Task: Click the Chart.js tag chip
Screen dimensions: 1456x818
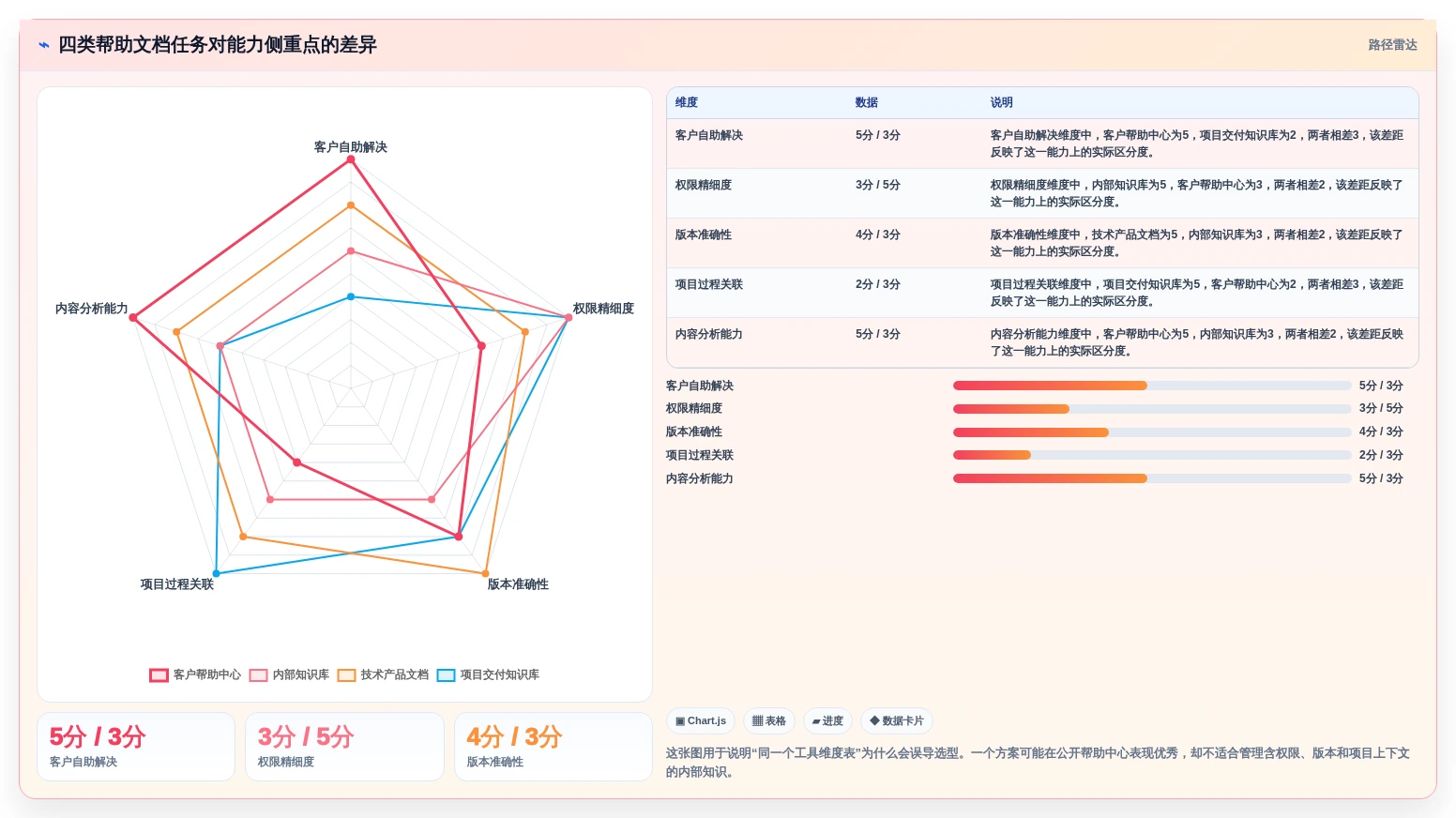Action: pos(701,721)
